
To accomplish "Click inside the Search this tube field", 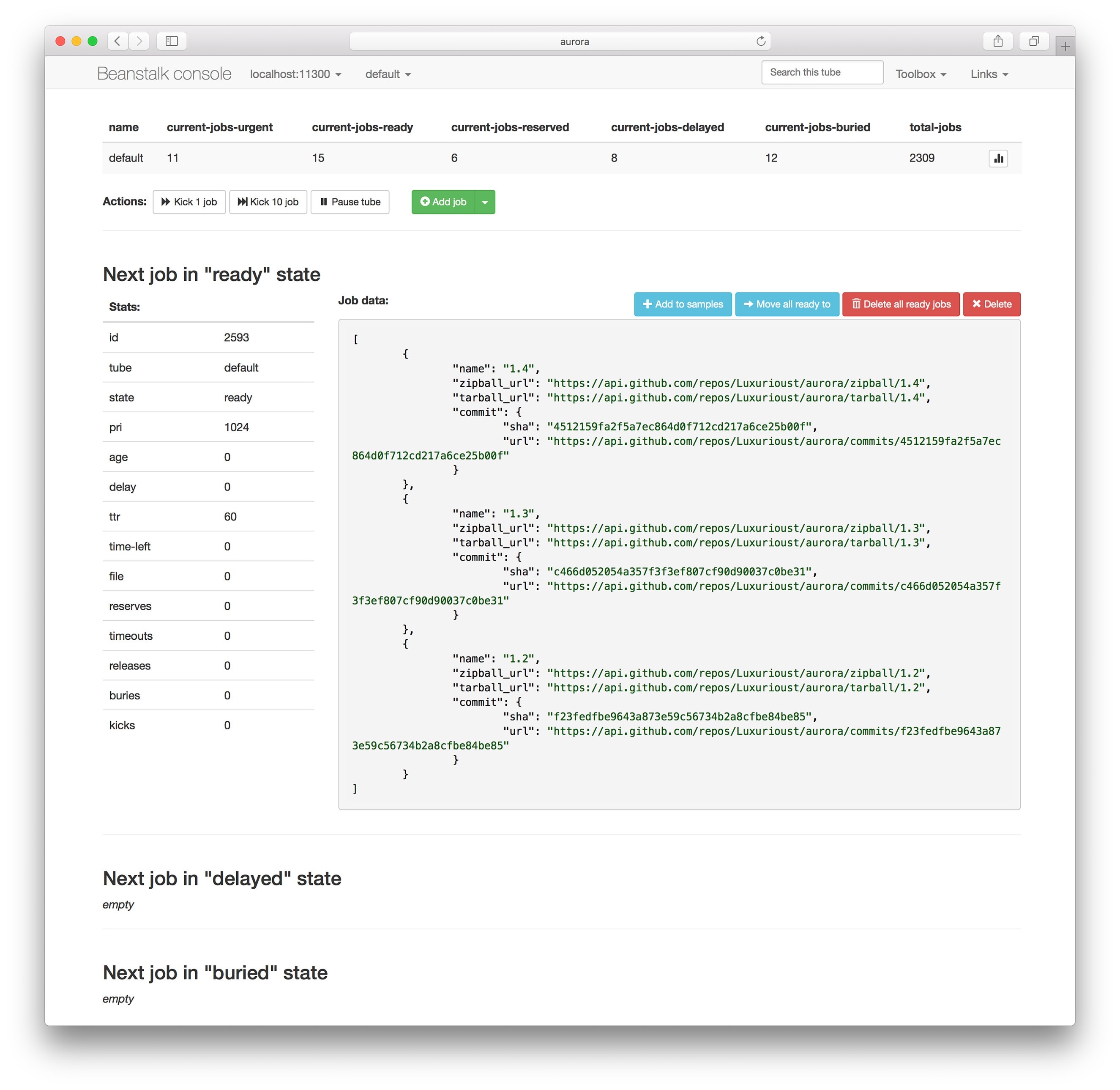I will (x=822, y=72).
